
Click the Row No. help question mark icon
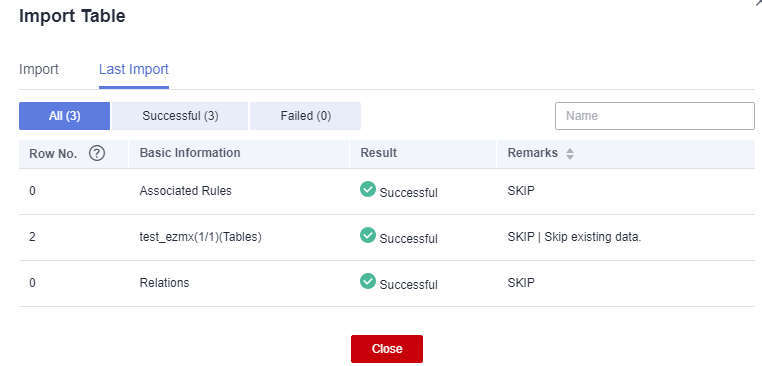click(x=97, y=154)
